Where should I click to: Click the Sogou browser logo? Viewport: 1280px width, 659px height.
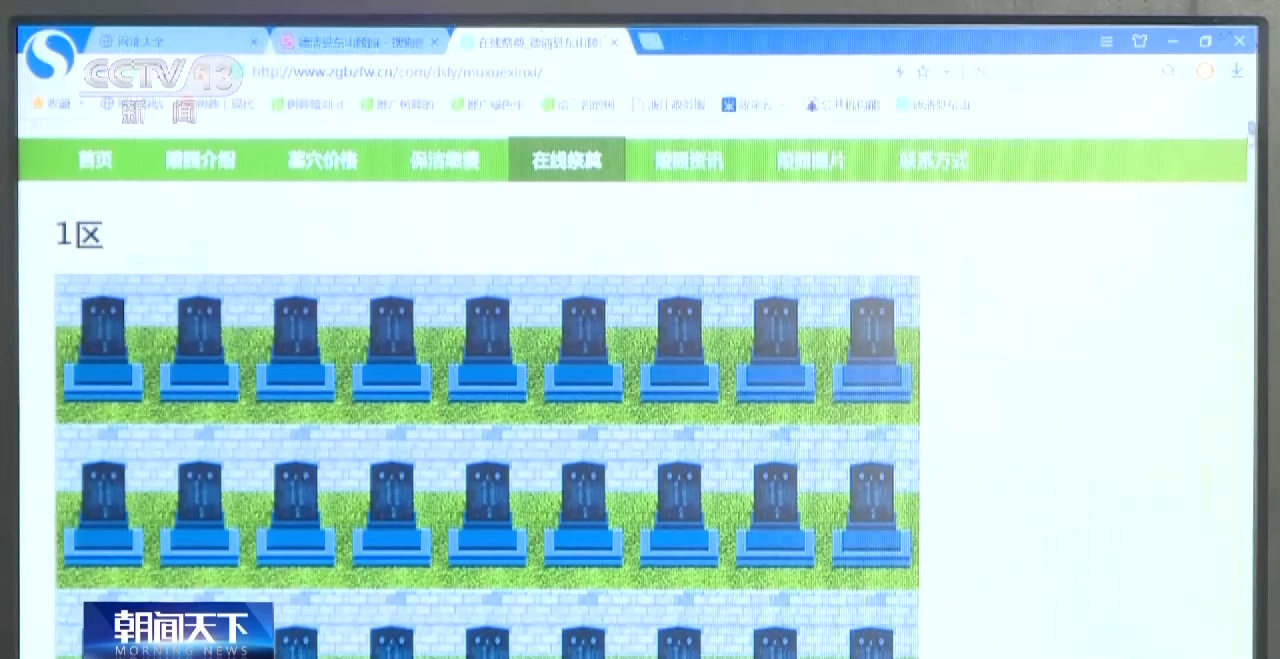[50, 54]
